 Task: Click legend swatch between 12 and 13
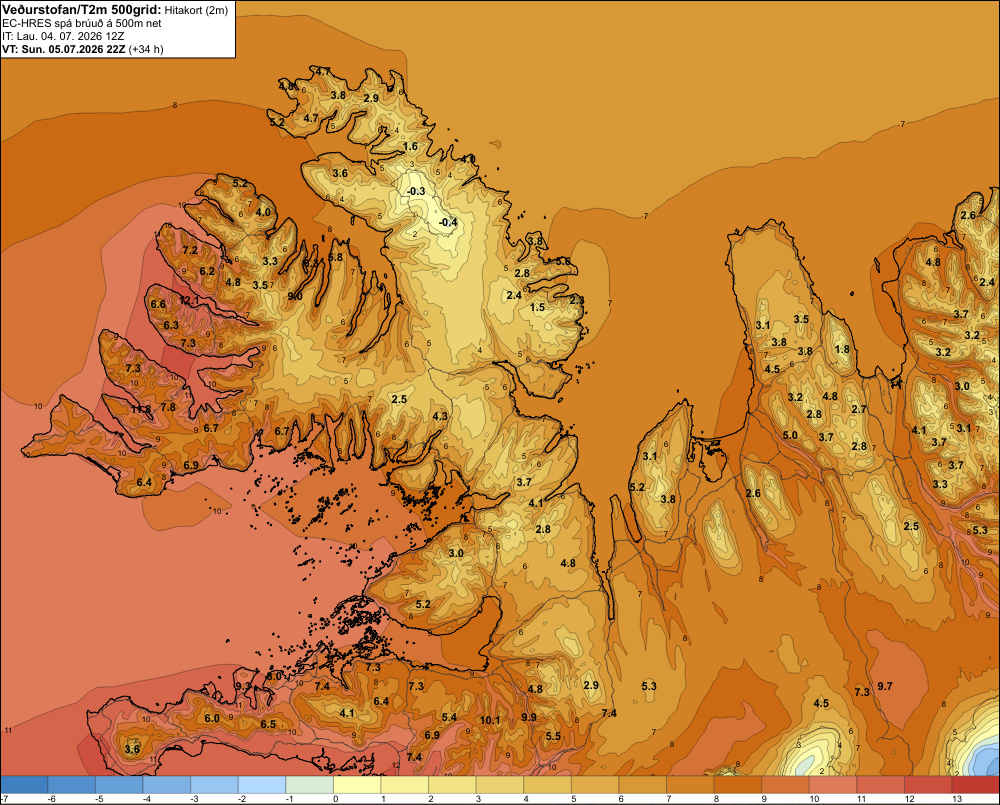coord(928,785)
